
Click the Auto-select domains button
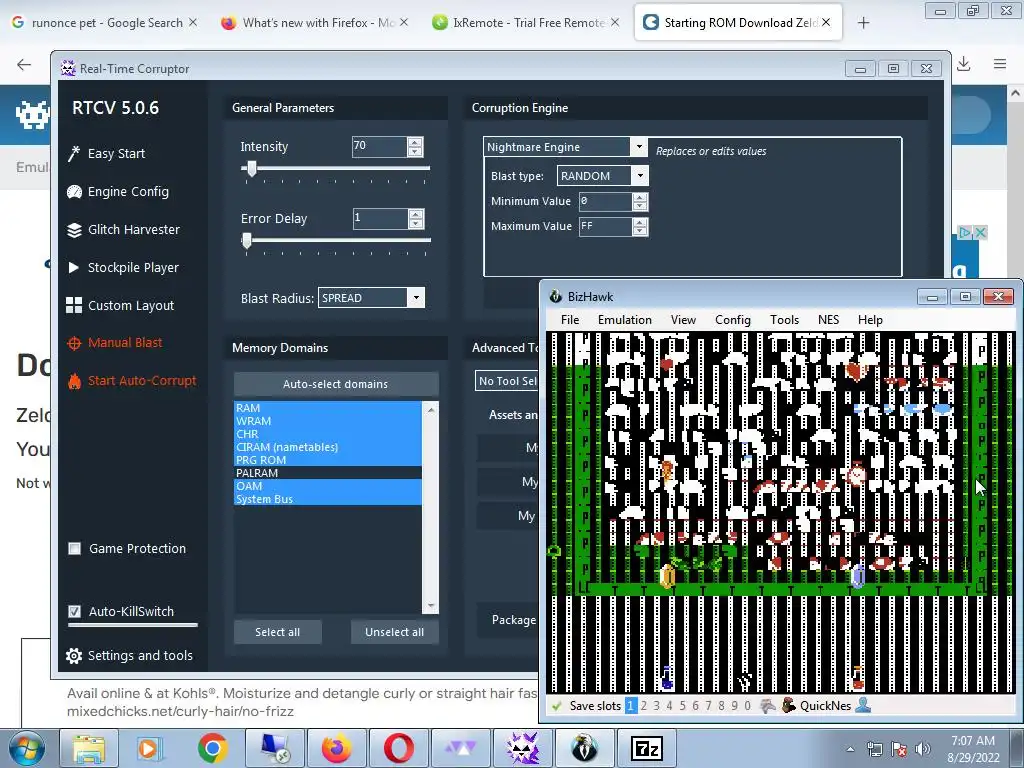click(336, 384)
